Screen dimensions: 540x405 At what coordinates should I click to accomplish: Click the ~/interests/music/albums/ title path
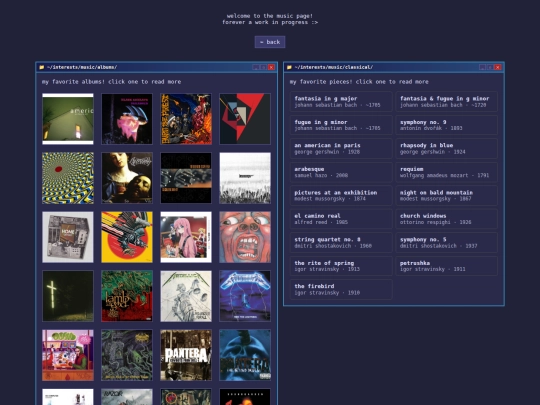tap(82, 67)
